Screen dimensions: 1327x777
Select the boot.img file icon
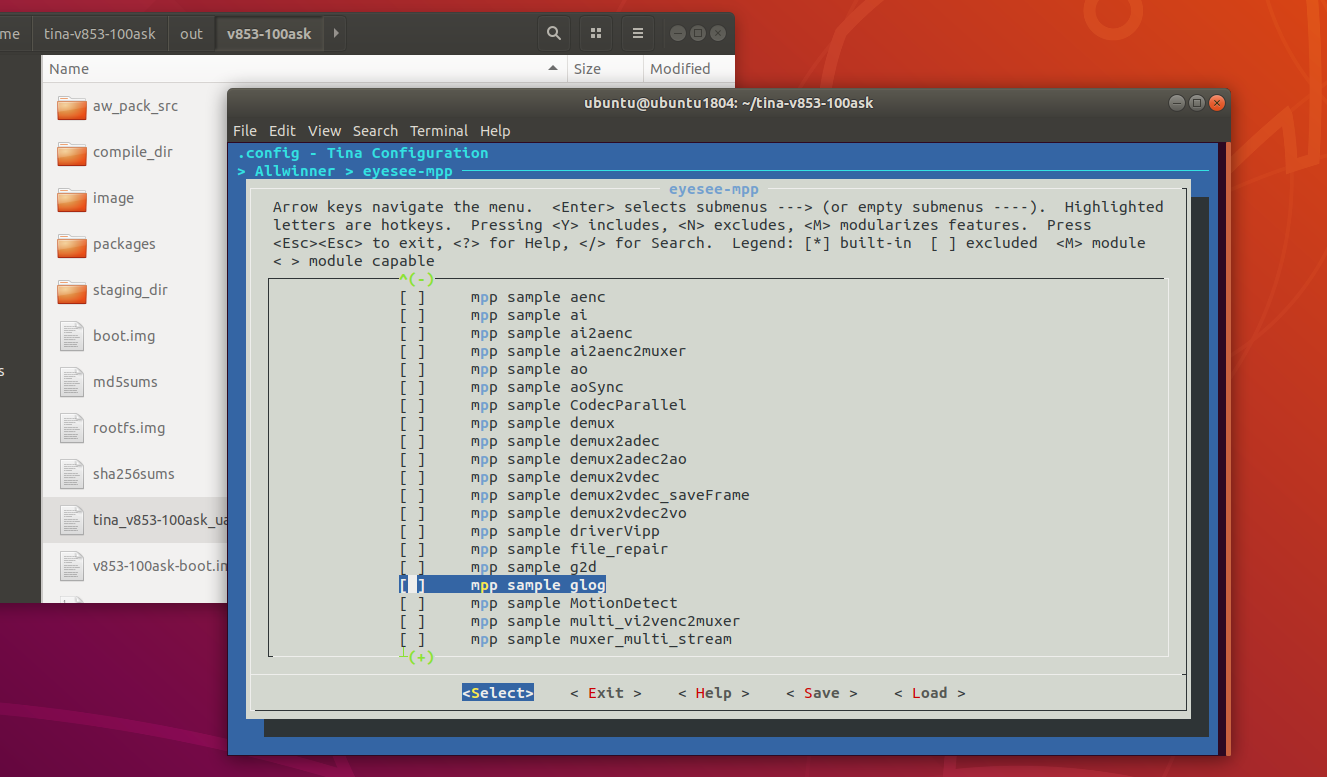[x=72, y=336]
